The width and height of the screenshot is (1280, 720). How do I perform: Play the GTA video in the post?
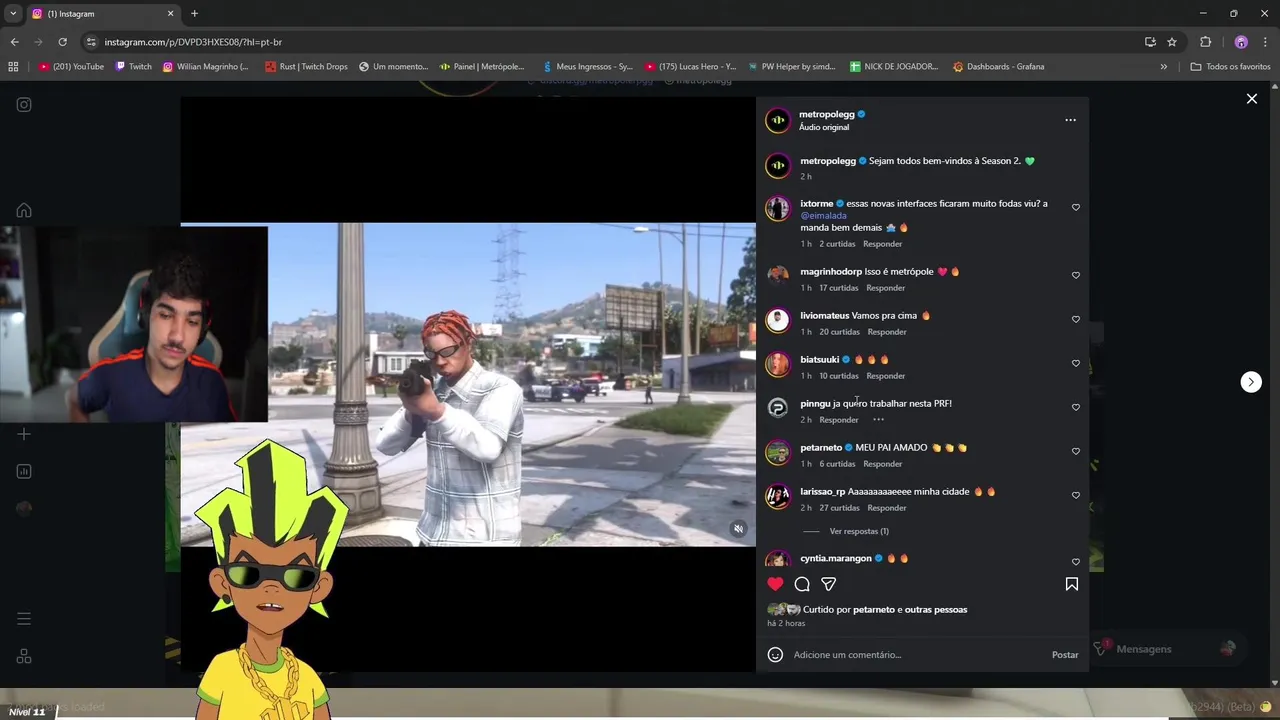467,384
